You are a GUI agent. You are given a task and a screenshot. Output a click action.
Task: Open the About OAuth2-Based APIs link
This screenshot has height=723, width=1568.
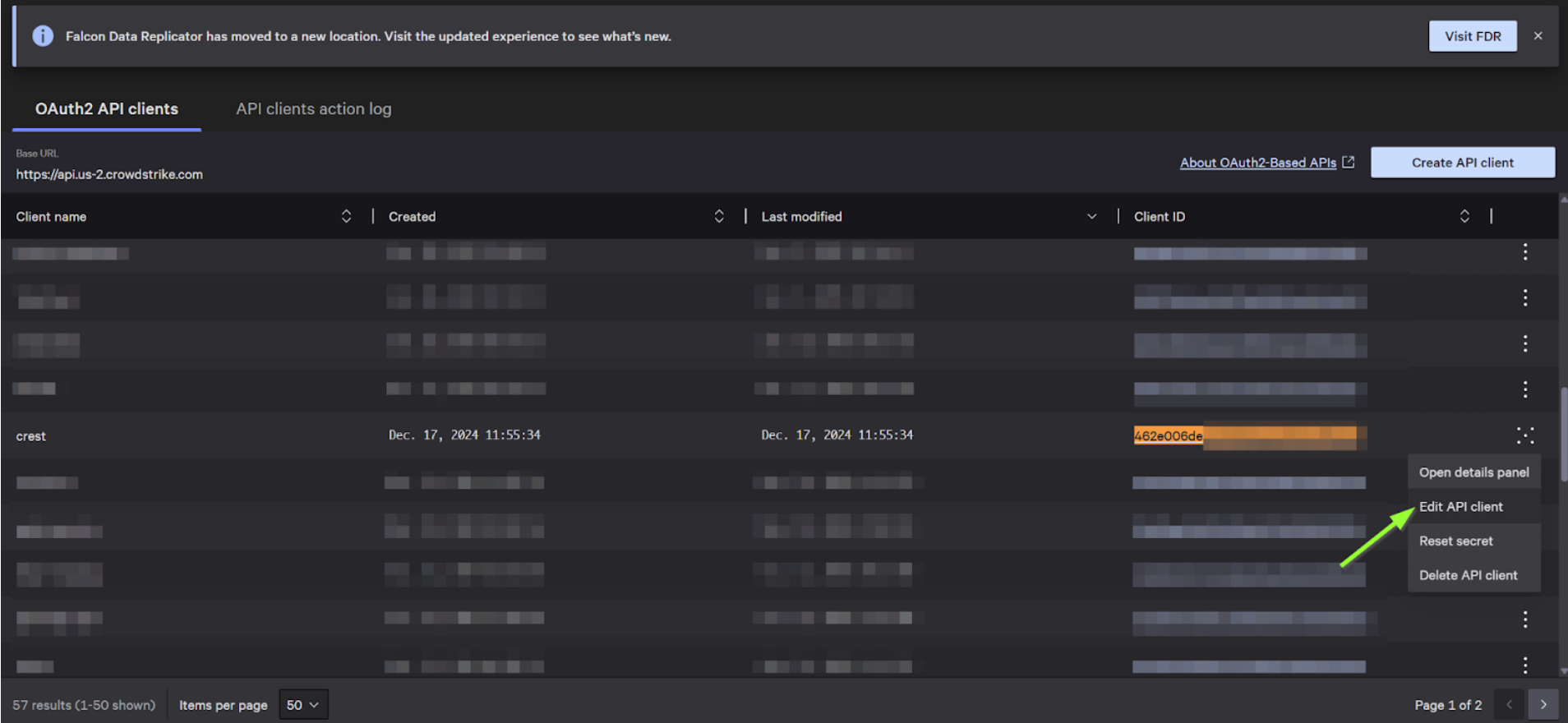pyautogui.click(x=1257, y=163)
